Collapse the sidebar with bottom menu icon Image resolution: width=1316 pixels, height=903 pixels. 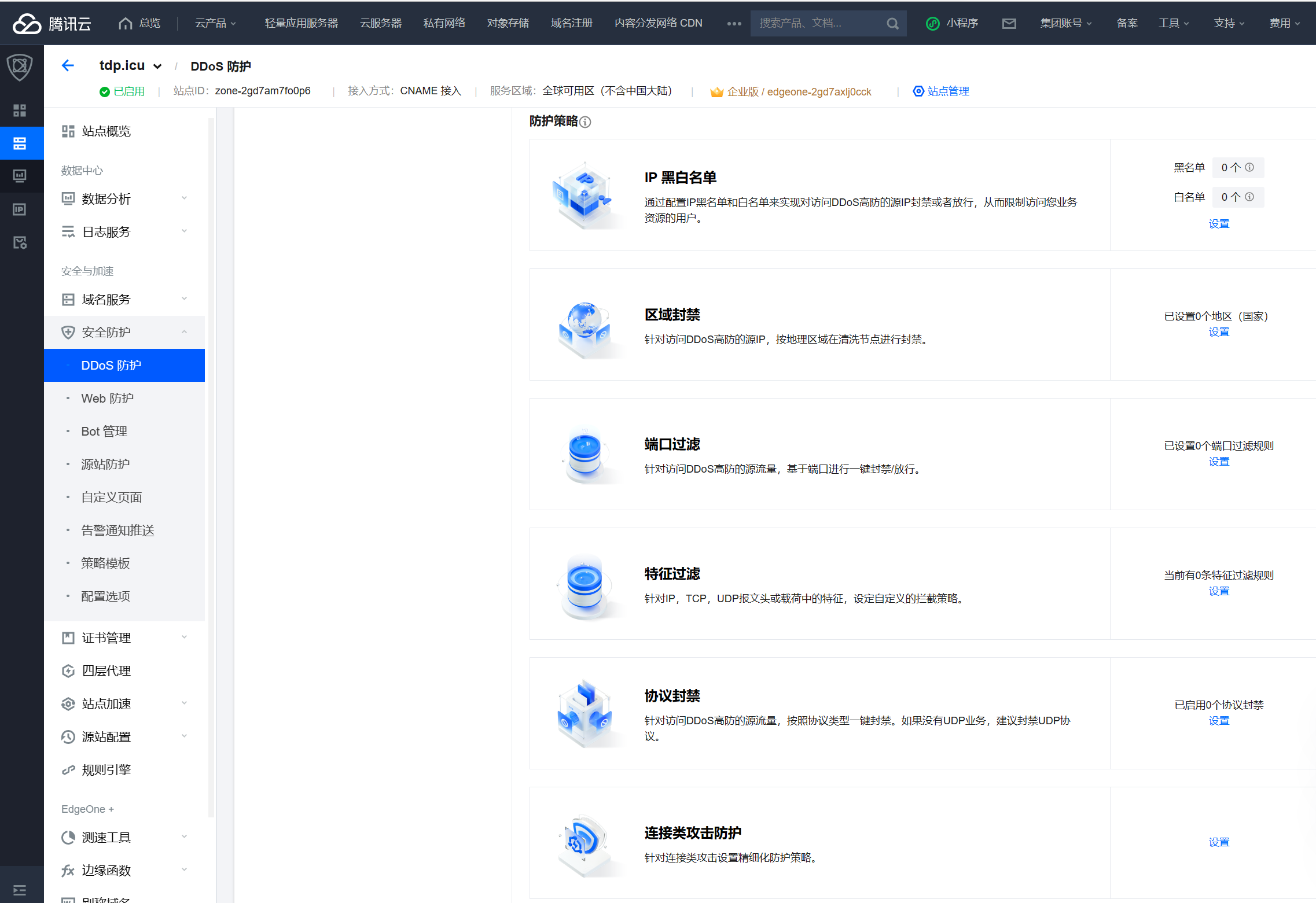tap(20, 890)
